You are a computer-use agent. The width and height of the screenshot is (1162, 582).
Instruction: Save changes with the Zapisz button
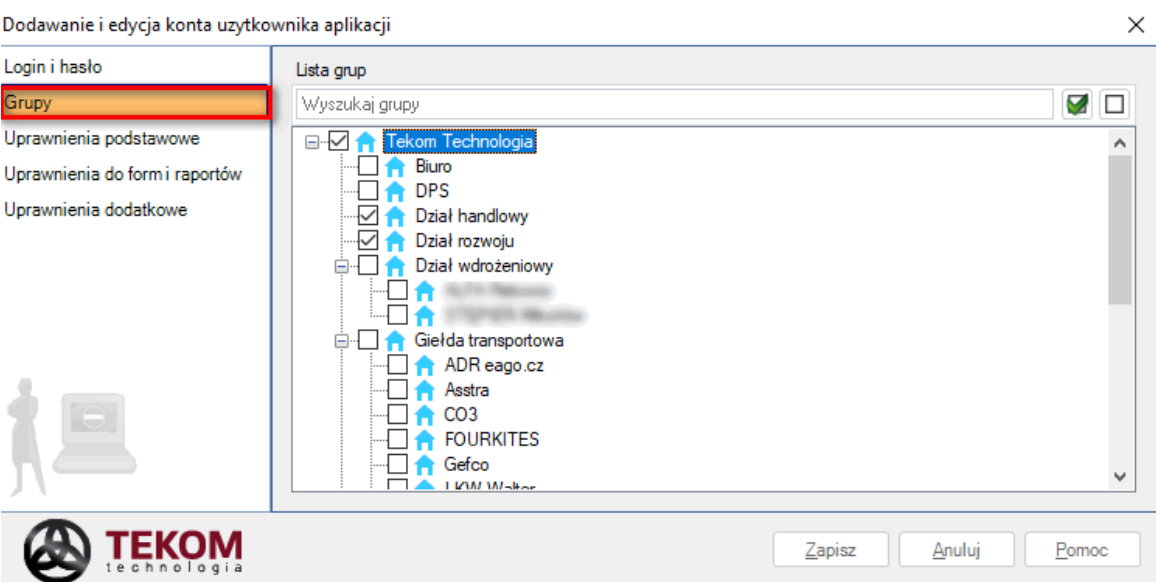tap(831, 550)
